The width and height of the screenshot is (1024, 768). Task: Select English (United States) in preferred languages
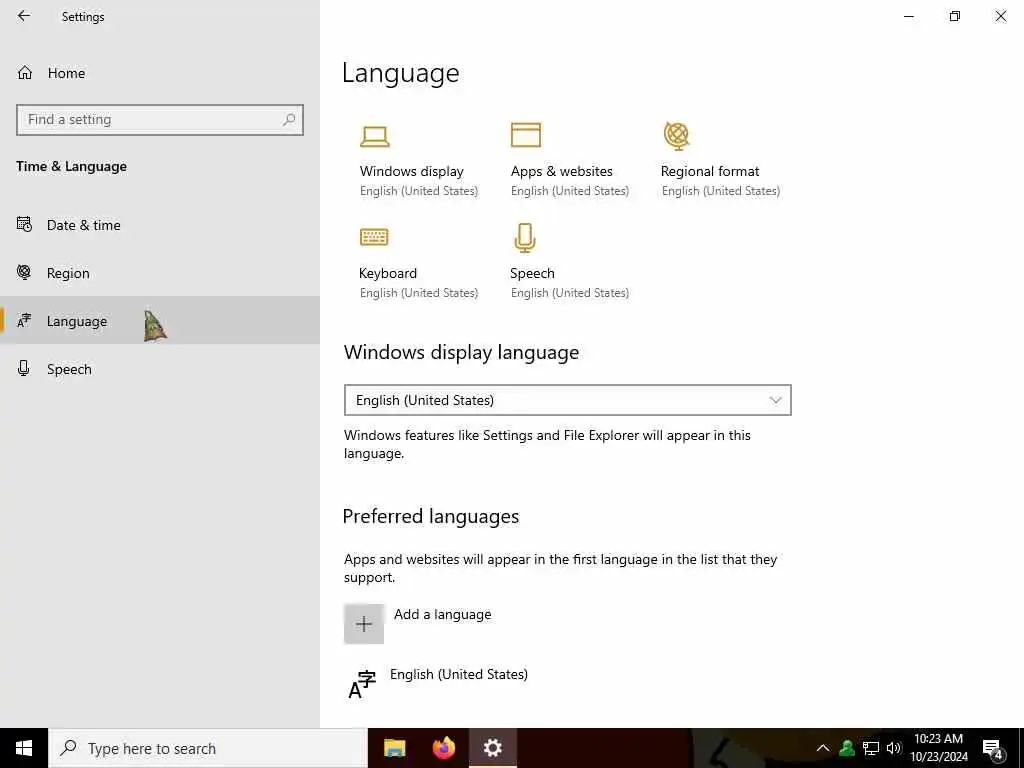(458, 674)
